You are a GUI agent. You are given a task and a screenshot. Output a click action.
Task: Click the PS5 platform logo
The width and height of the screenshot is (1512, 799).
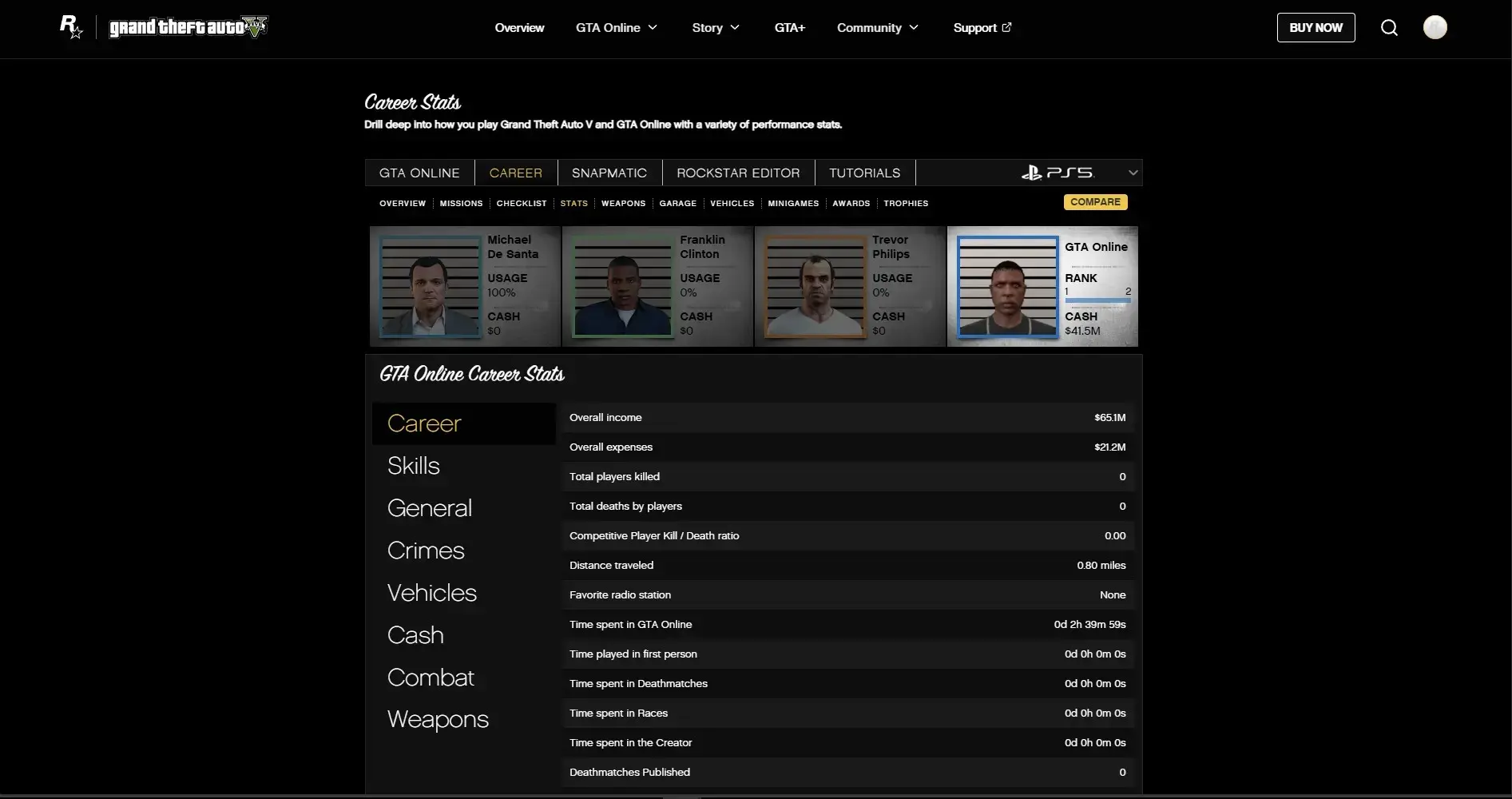1057,173
